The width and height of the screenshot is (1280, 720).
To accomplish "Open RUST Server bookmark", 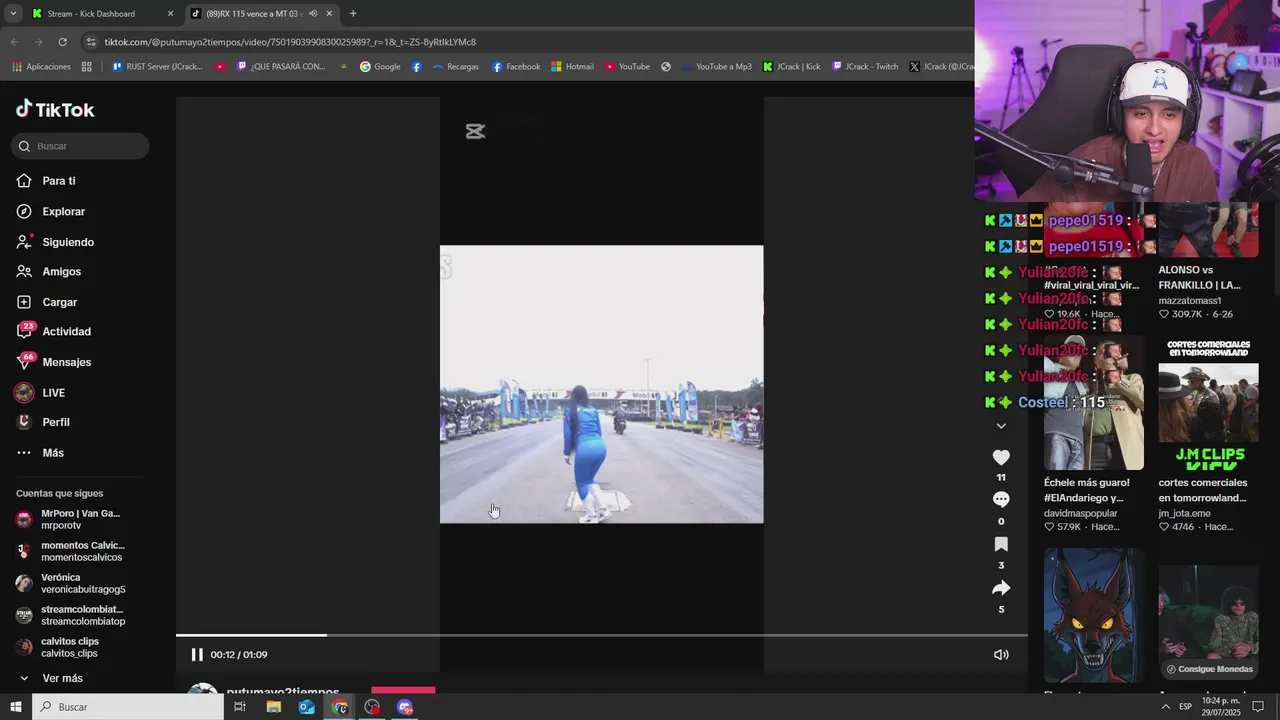I will click(157, 67).
